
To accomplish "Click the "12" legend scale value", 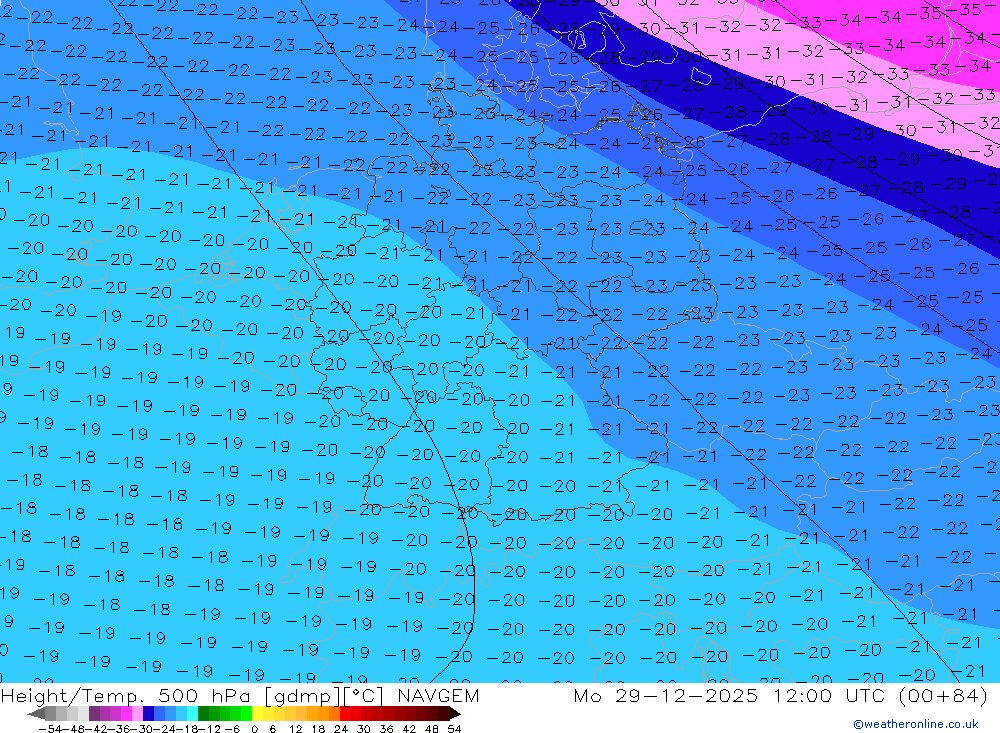I will pyautogui.click(x=295, y=729).
